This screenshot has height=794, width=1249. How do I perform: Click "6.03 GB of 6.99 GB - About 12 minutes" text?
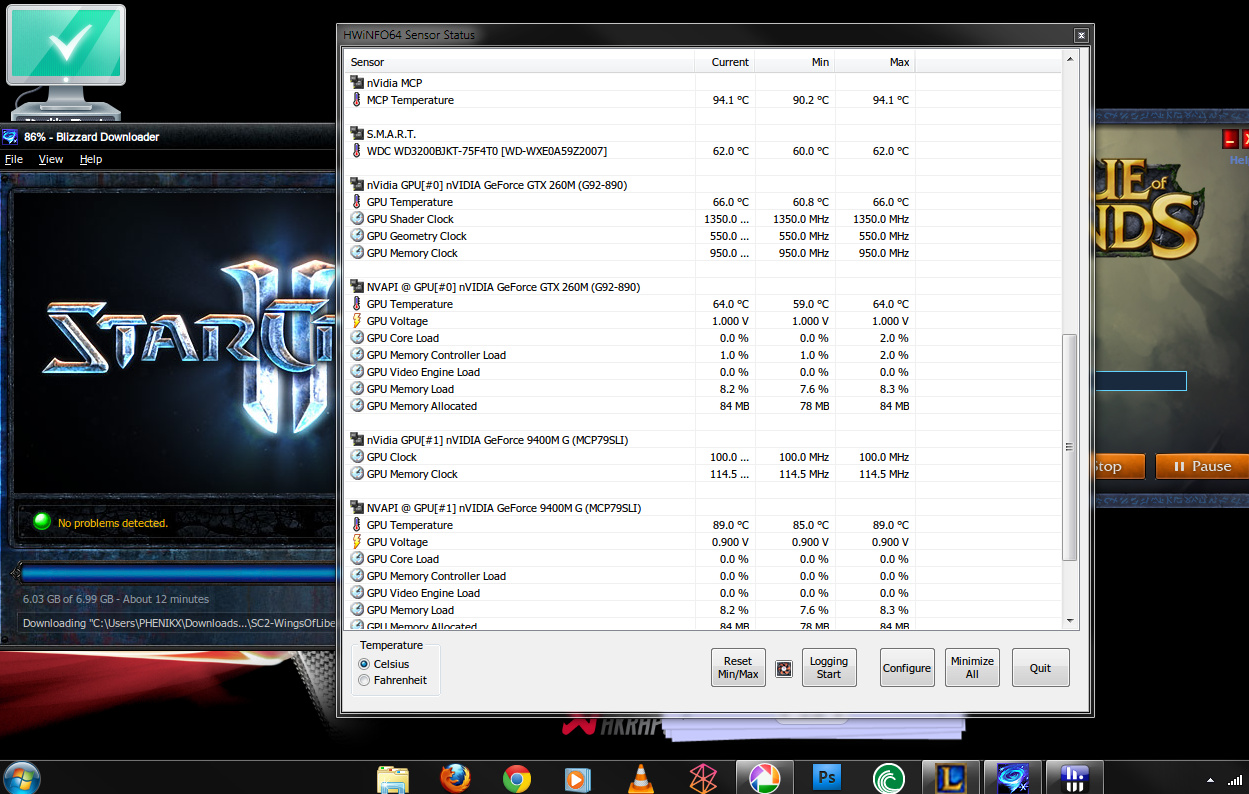(x=116, y=599)
